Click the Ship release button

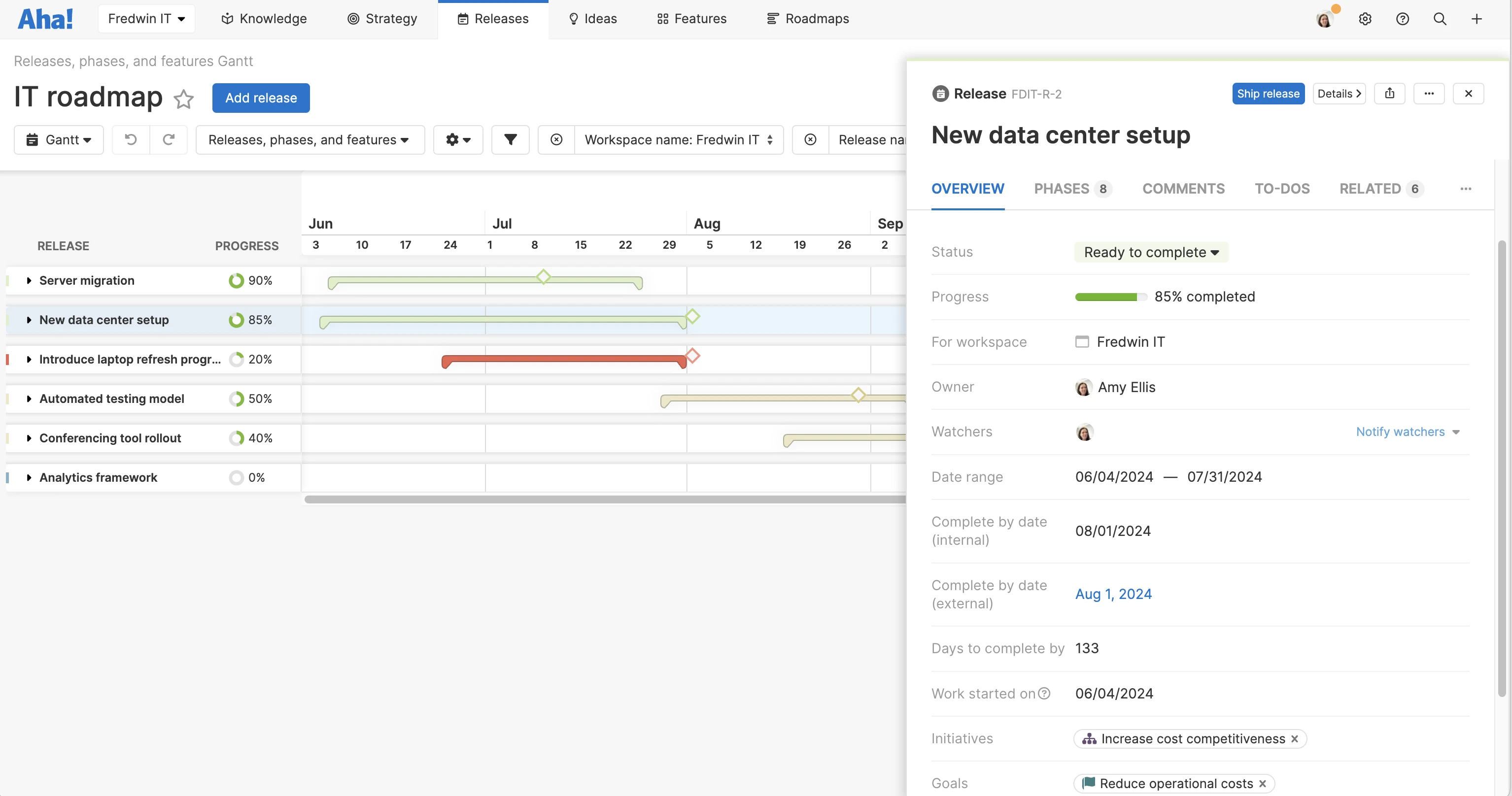point(1268,93)
